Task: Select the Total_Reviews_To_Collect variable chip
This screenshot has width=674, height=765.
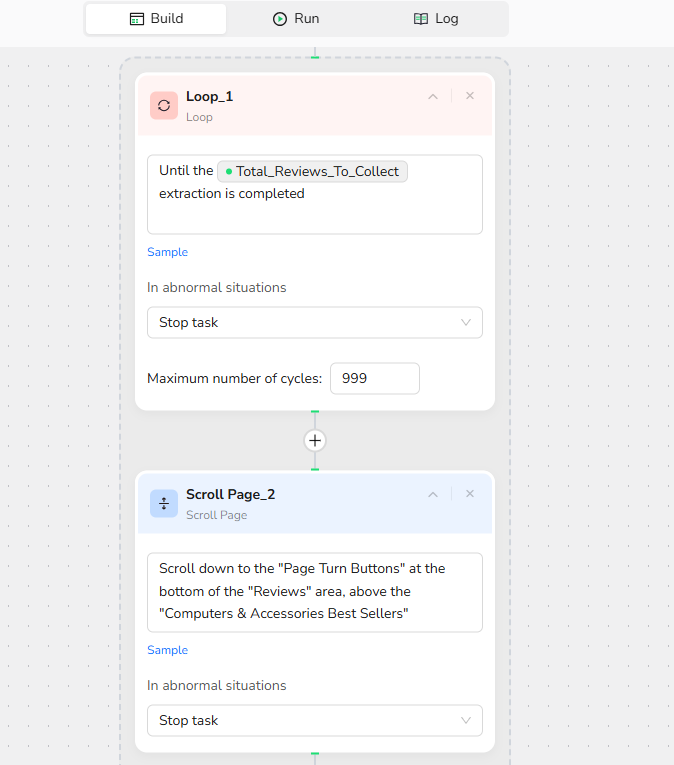Action: 312,171
